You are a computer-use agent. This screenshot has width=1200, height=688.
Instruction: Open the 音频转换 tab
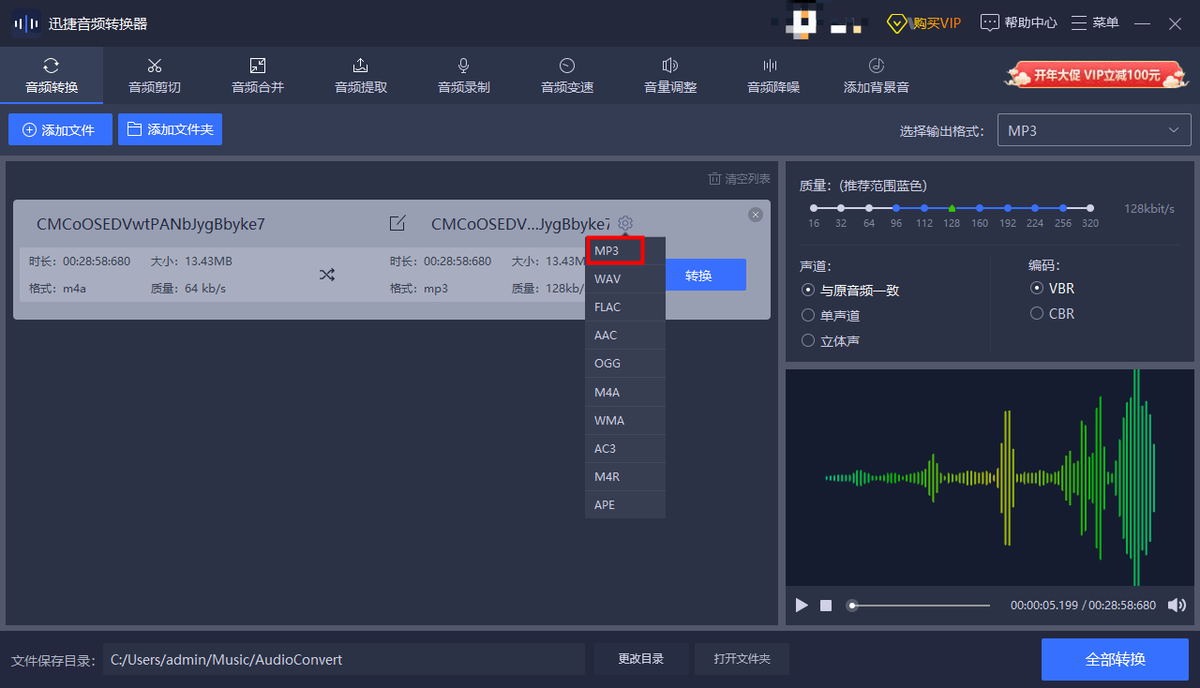(51, 76)
